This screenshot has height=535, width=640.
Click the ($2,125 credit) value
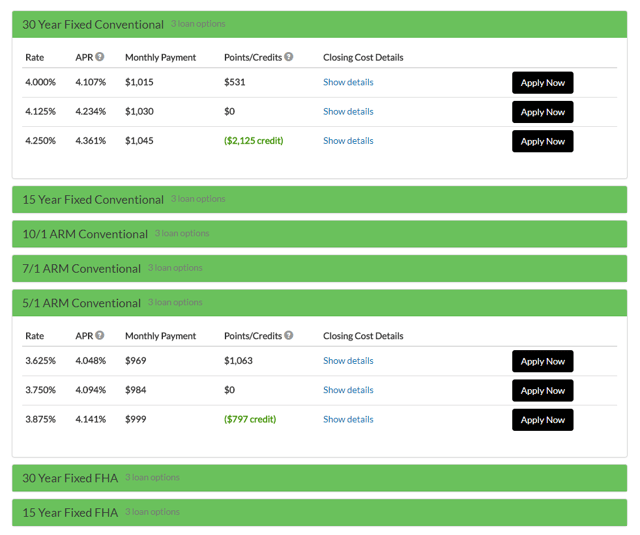pyautogui.click(x=253, y=141)
